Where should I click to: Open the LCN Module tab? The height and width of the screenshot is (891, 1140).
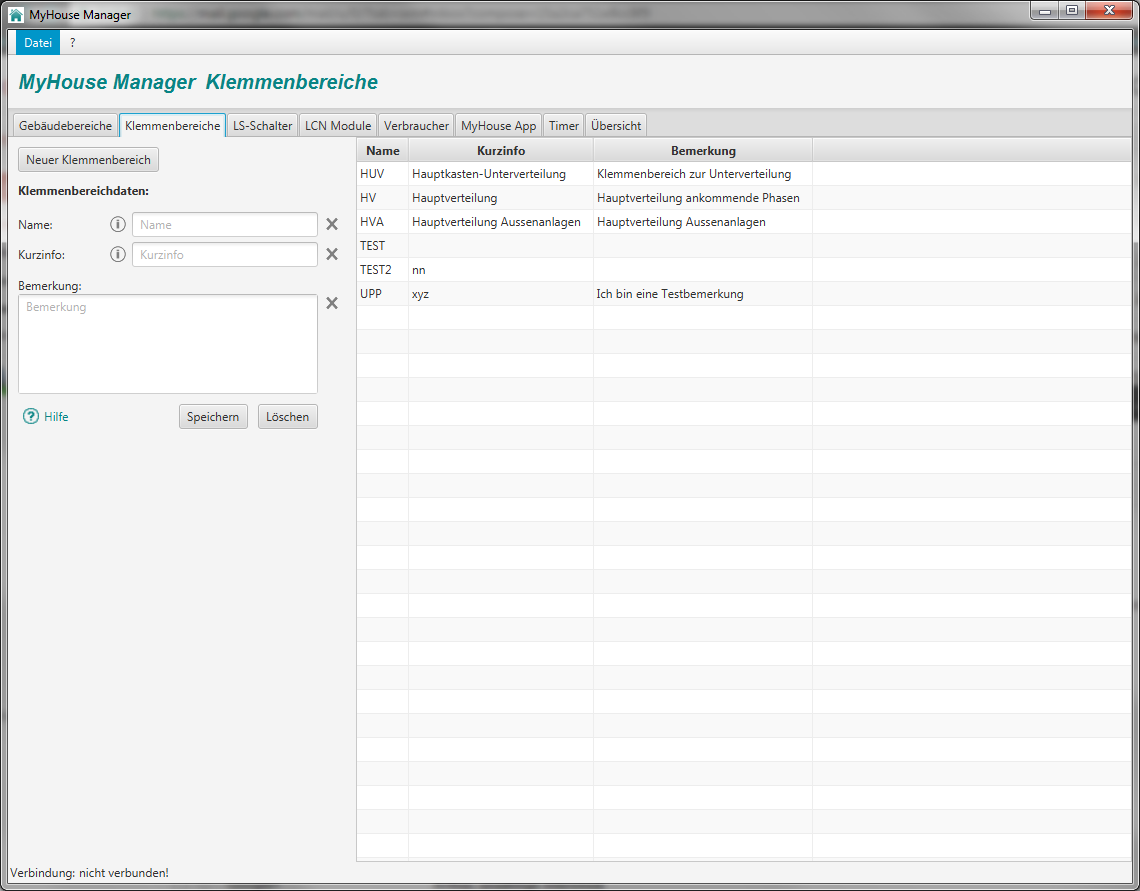(x=338, y=126)
